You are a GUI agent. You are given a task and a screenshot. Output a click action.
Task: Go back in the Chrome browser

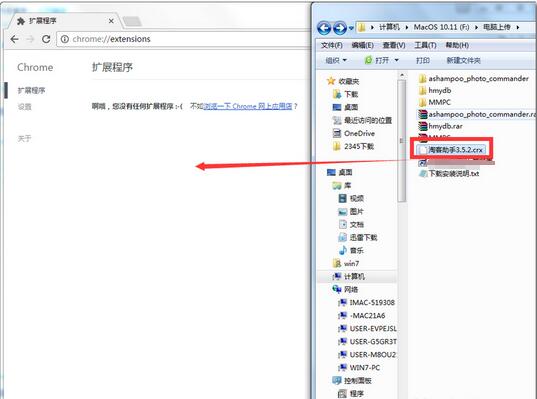[14, 39]
